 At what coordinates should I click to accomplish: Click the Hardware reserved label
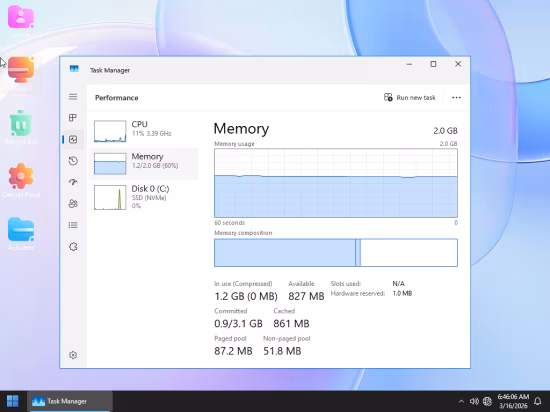(x=357, y=293)
